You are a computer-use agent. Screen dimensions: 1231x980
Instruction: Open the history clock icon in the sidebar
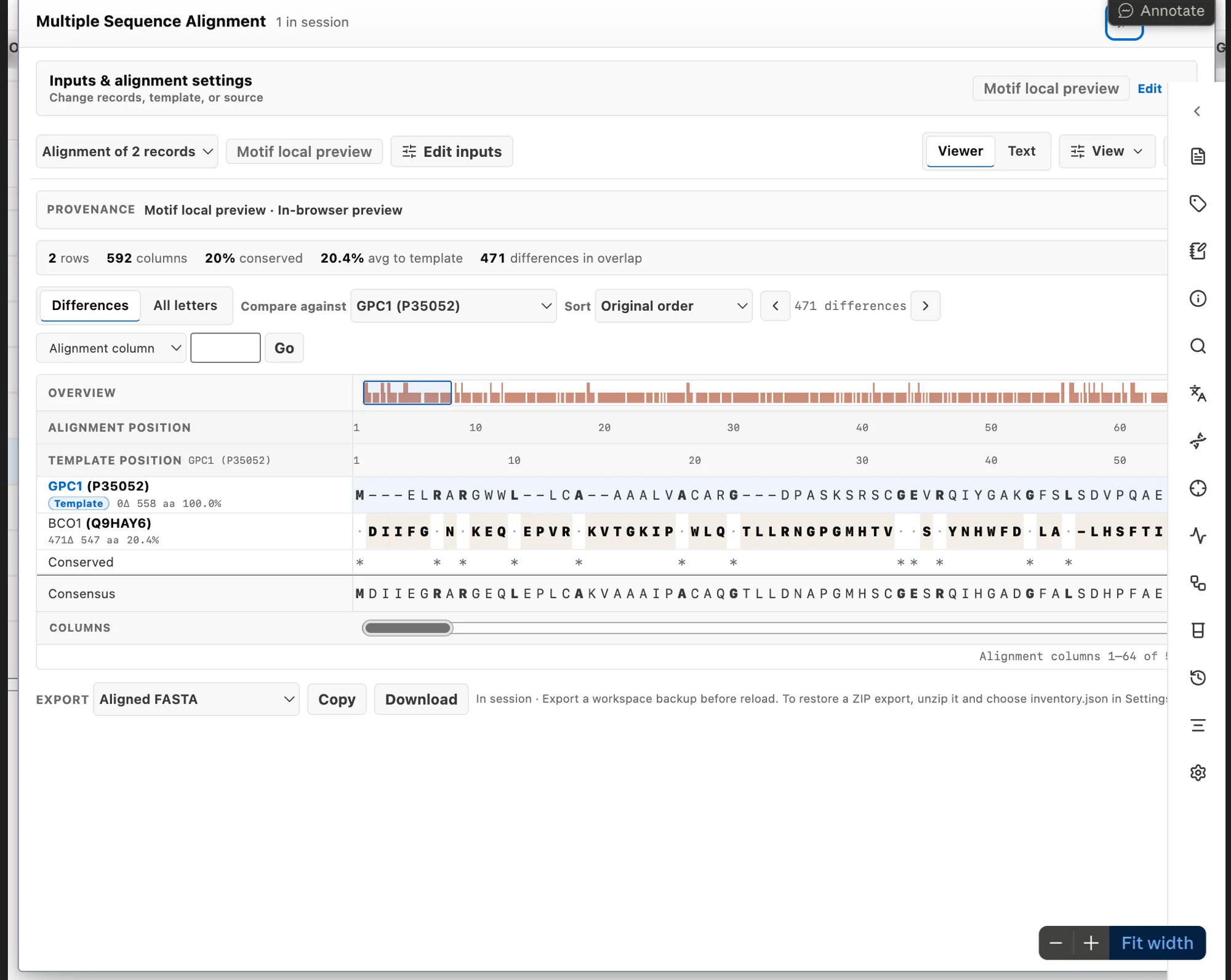[1198, 678]
